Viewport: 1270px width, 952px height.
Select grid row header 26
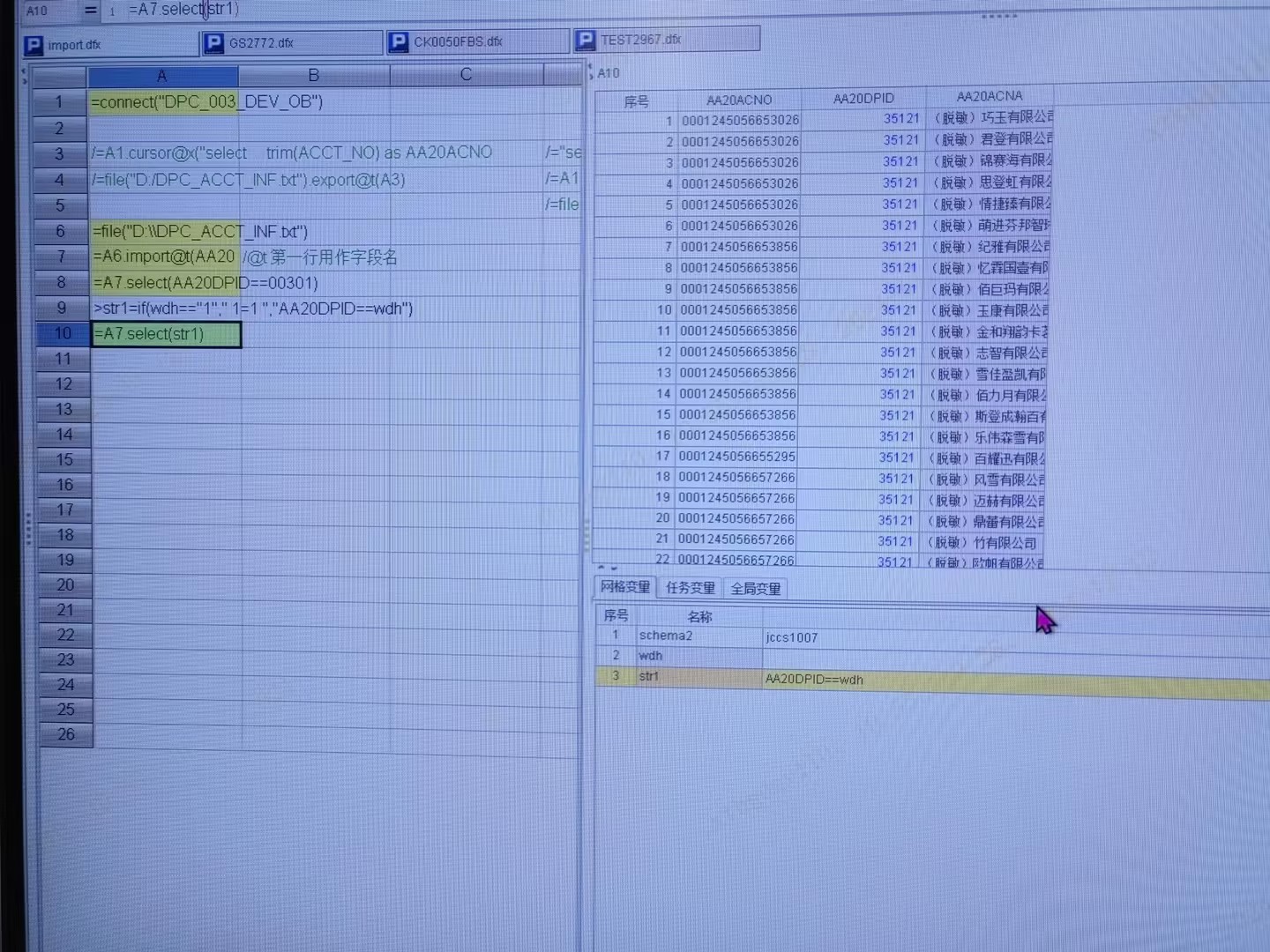coord(66,734)
